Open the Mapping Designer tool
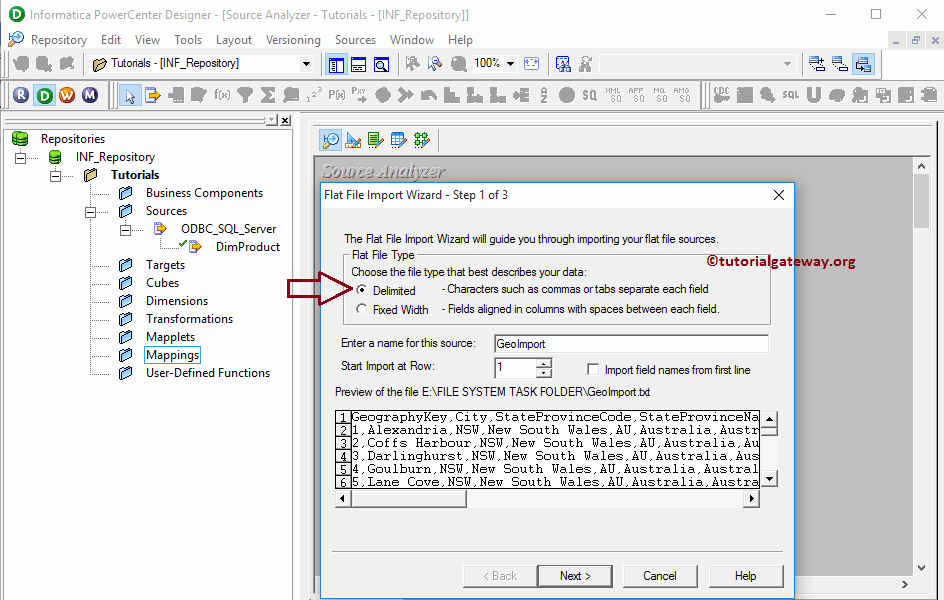The width and height of the screenshot is (944, 600). tap(421, 140)
